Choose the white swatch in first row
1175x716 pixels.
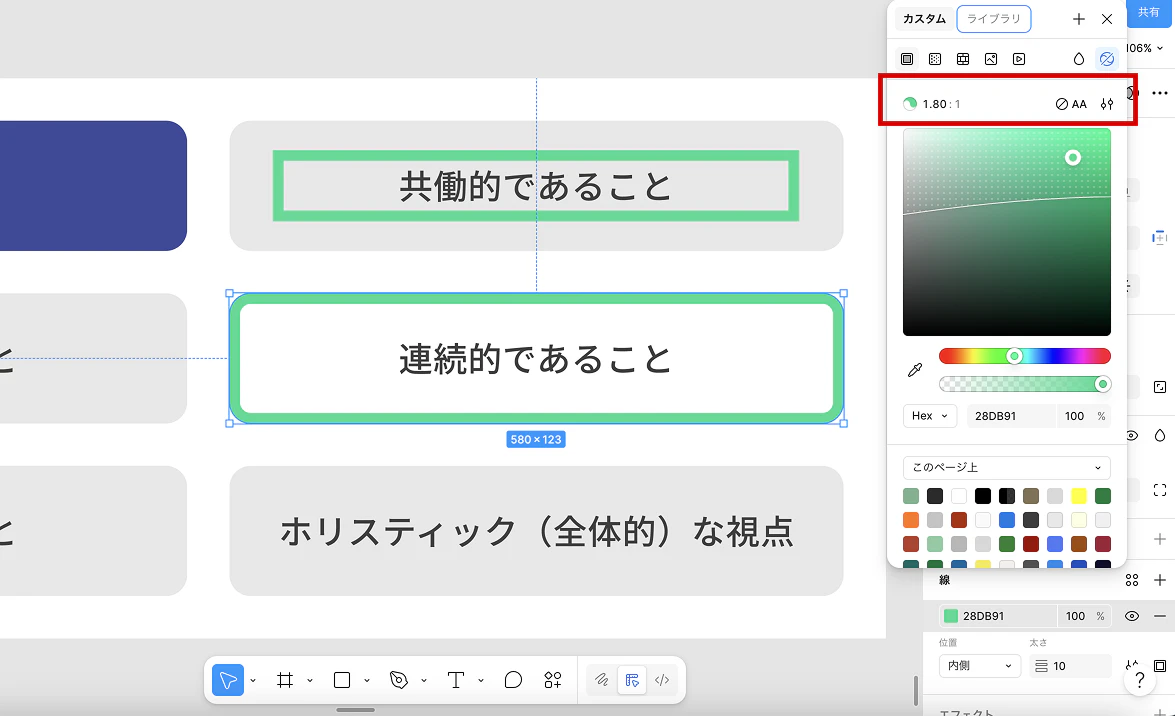(x=958, y=496)
